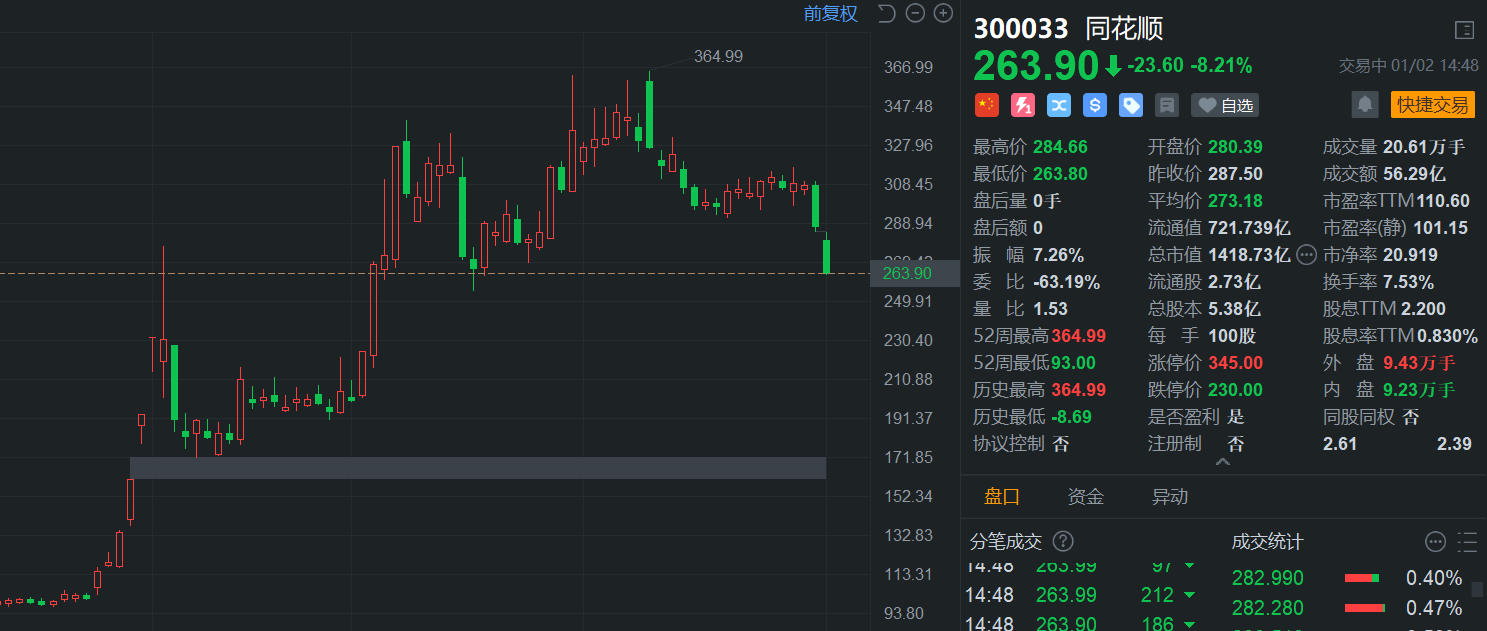
Task: Click the blue shuffle arrows icon
Action: click(1059, 105)
